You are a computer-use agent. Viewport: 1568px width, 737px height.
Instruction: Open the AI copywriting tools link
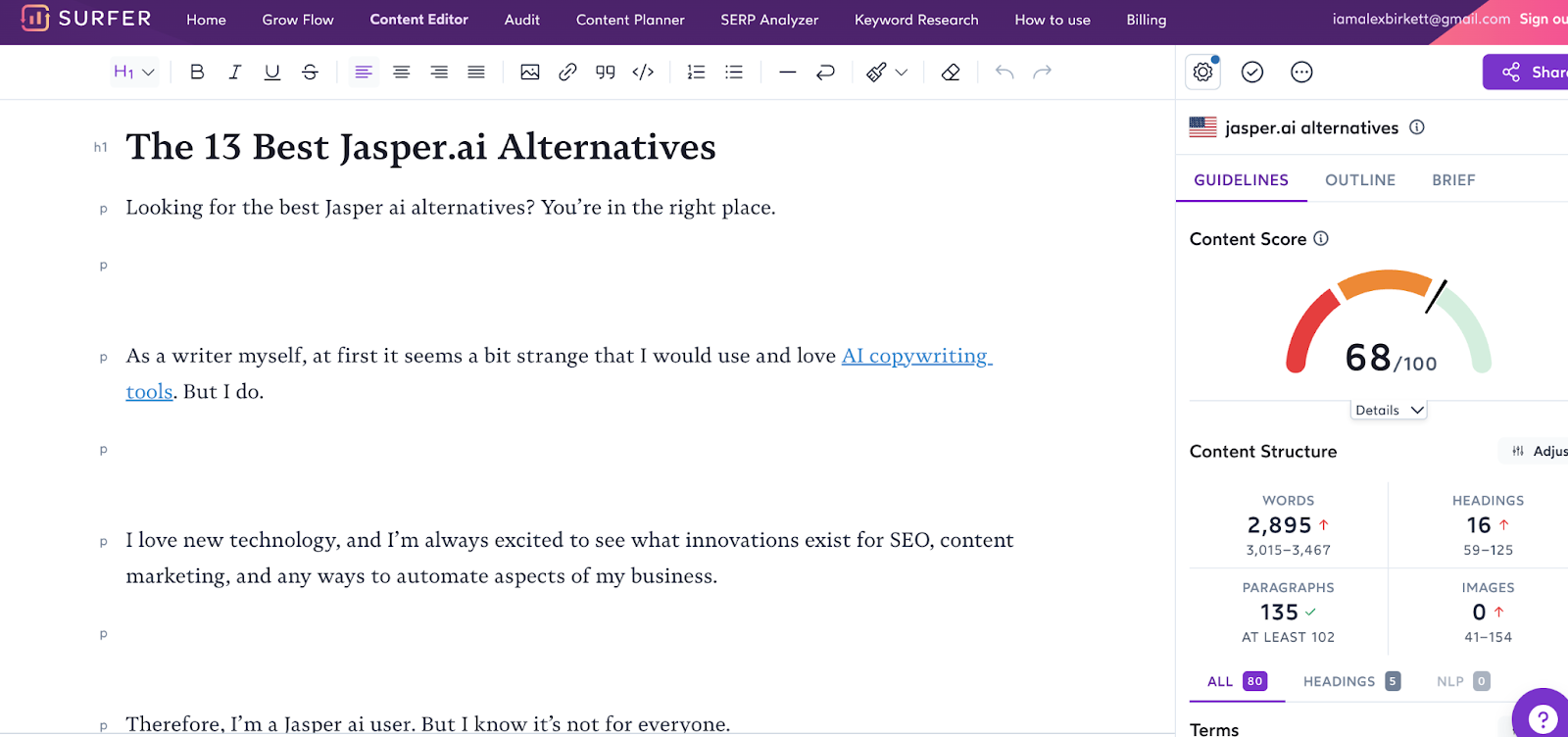[x=916, y=356]
